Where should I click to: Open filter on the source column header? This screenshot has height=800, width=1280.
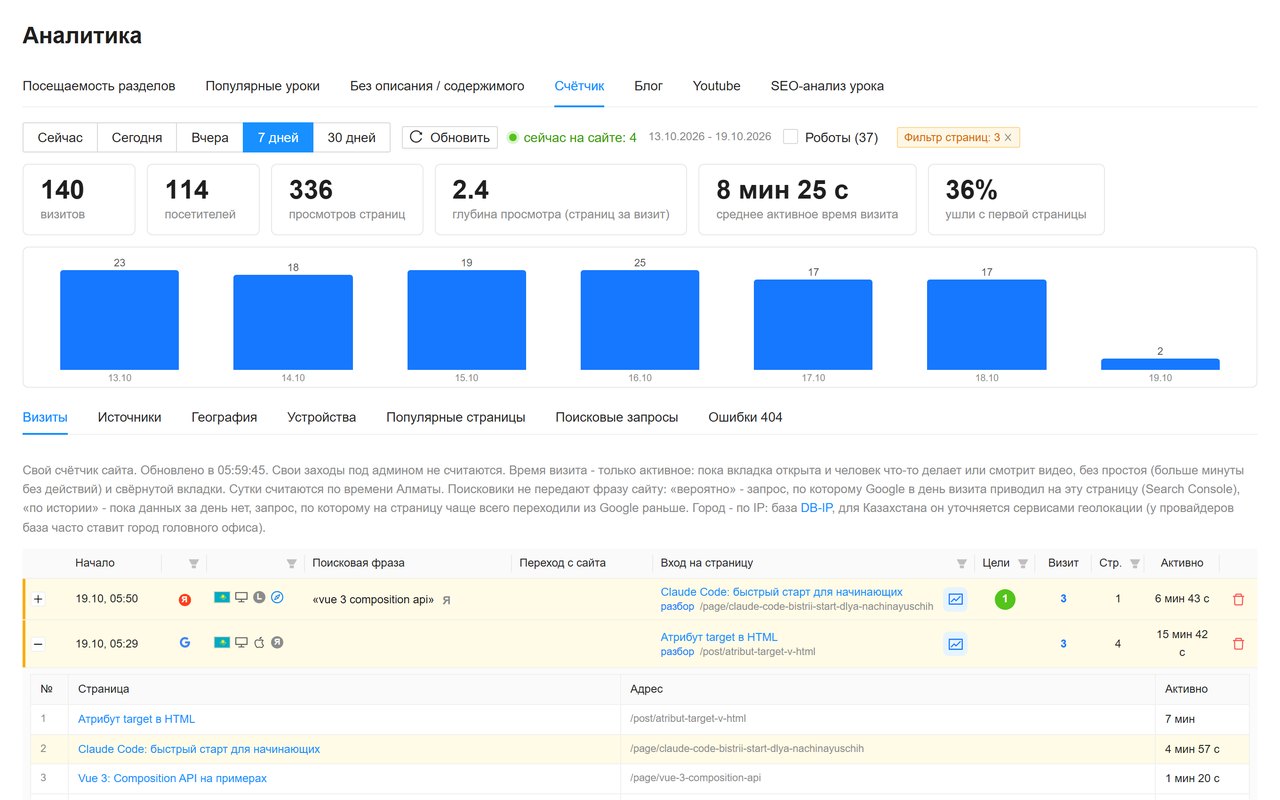(x=194, y=564)
